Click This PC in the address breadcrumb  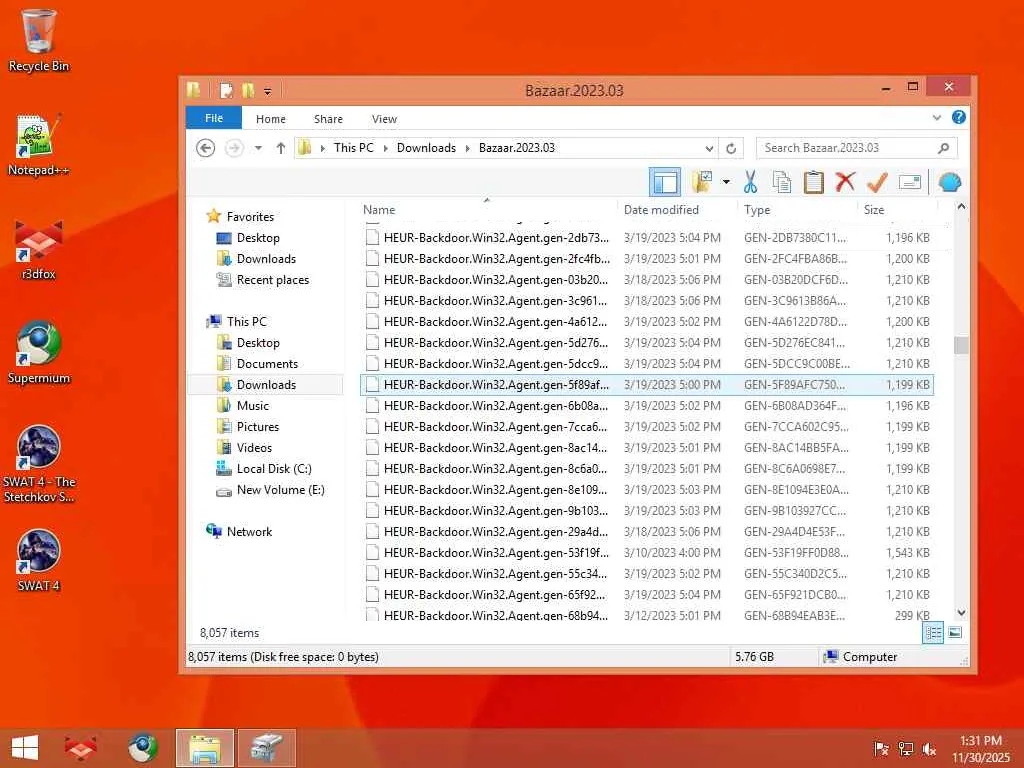353,148
